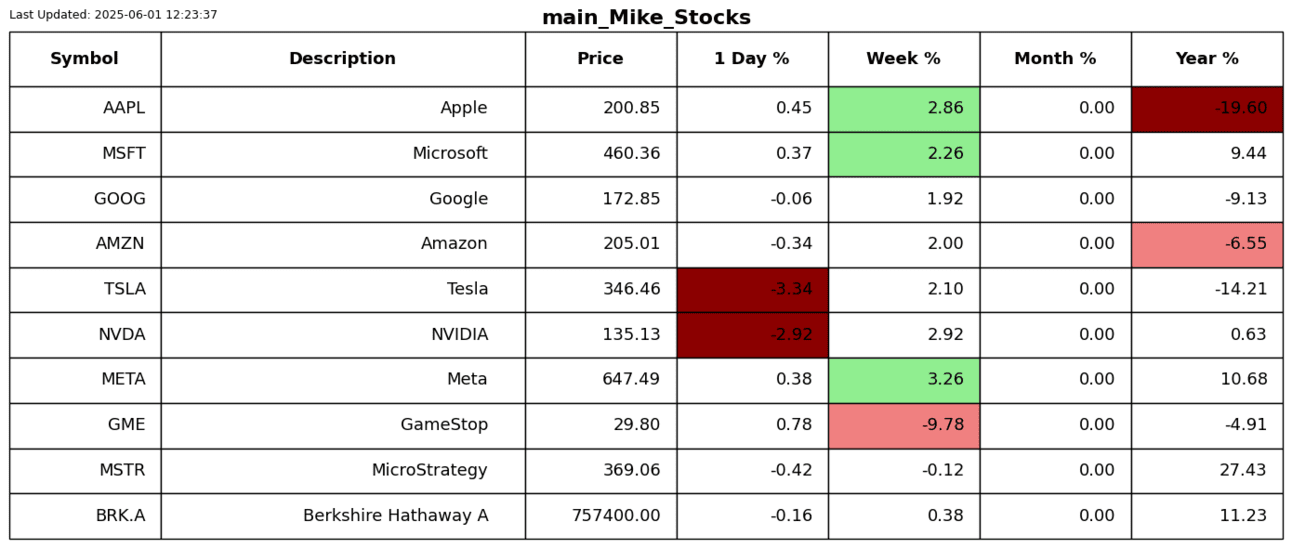Viewport: 1292px width, 548px height.
Task: Click GameStop's red Week % cell
Action: 903,425
